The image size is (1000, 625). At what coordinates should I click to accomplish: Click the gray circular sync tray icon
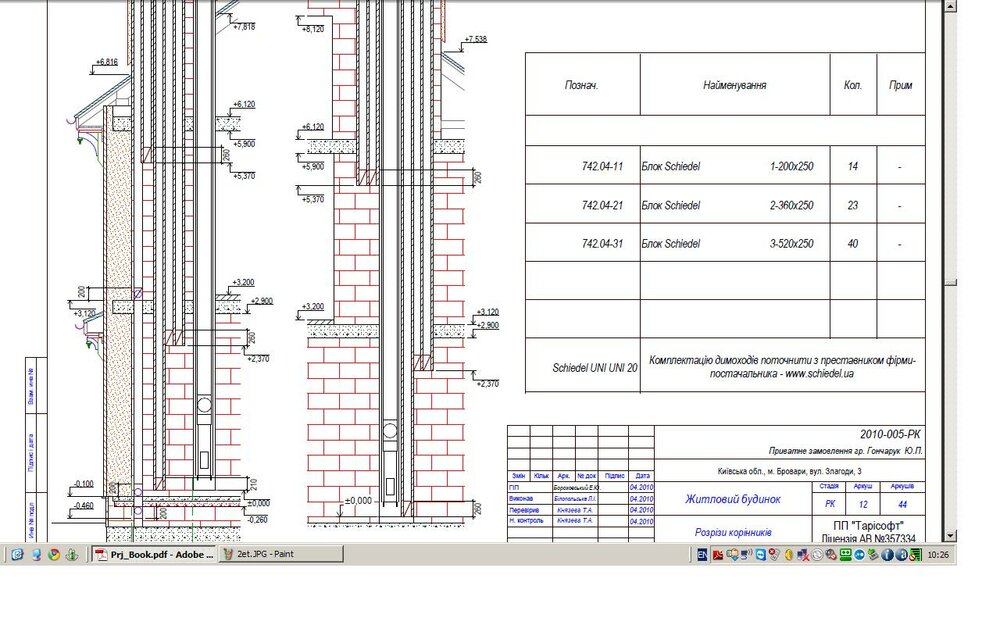coord(817,555)
